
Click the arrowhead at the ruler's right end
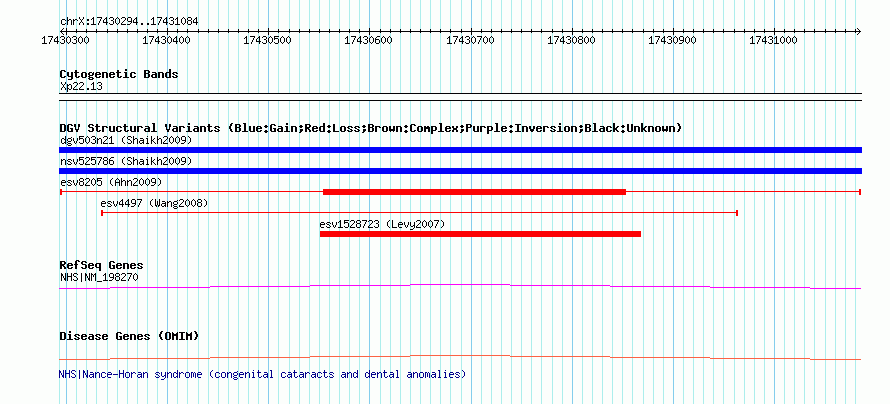pyautogui.click(x=858, y=31)
